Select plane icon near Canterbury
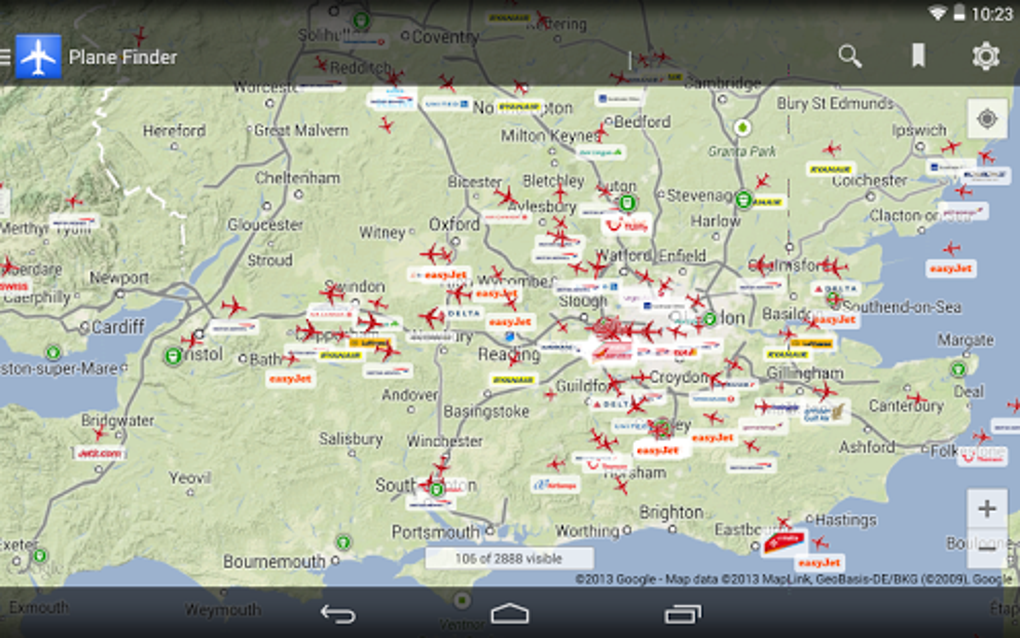Image resolution: width=1020 pixels, height=638 pixels. click(917, 398)
